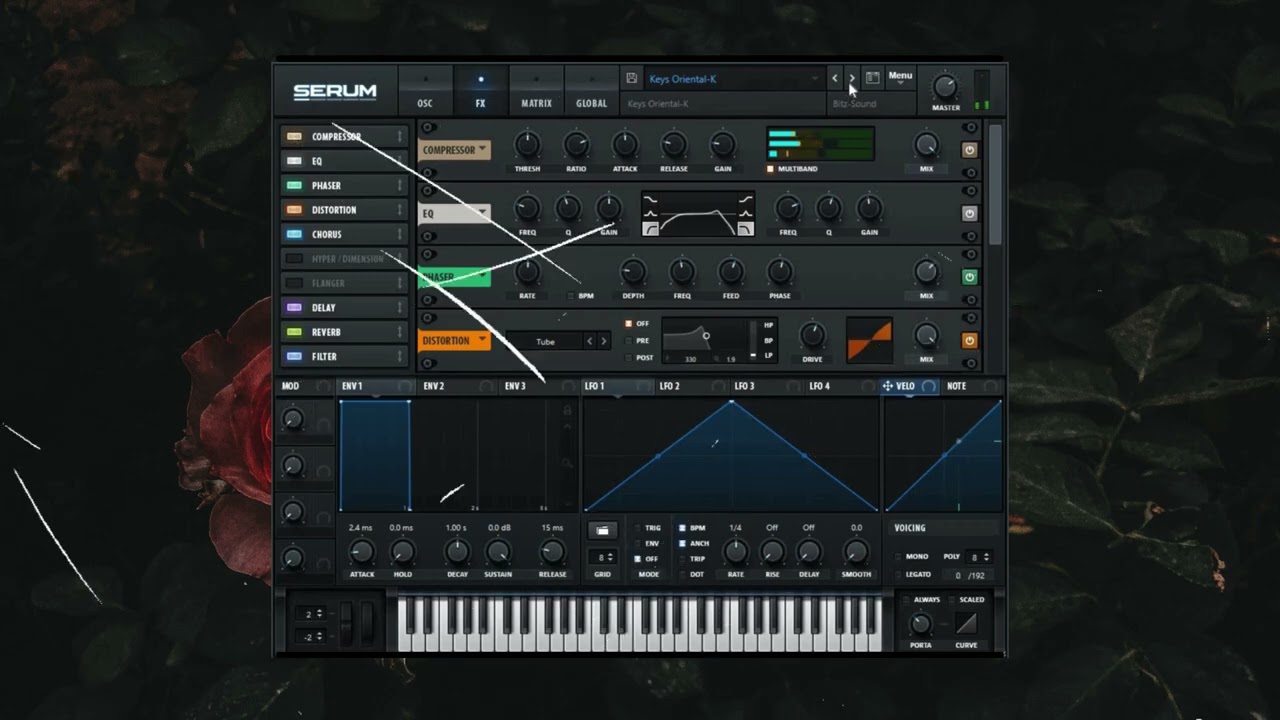
Task: Enable the Legato checkbox
Action: coord(897,574)
